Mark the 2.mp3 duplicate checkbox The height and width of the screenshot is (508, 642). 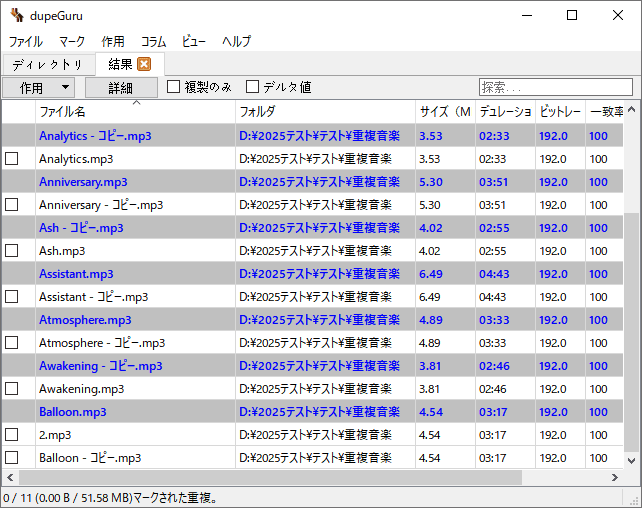point(12,435)
